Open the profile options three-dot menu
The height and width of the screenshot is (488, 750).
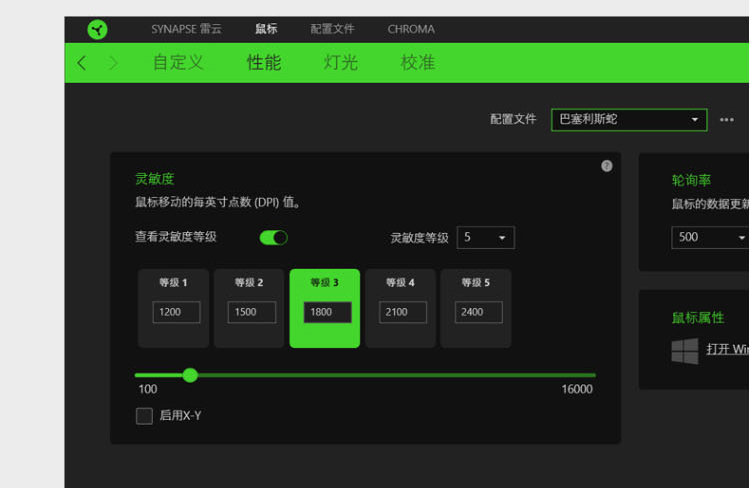[727, 120]
